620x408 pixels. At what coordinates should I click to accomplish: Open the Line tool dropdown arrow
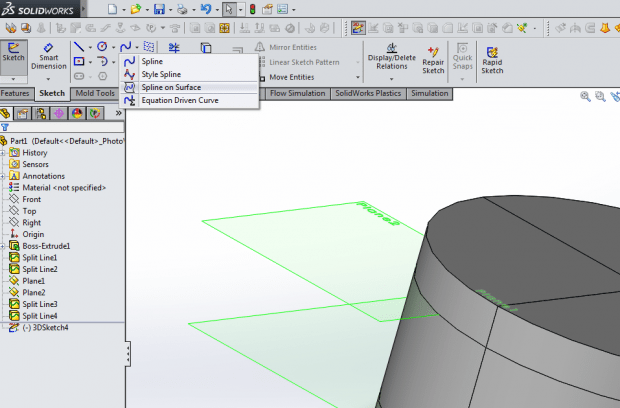pos(90,47)
